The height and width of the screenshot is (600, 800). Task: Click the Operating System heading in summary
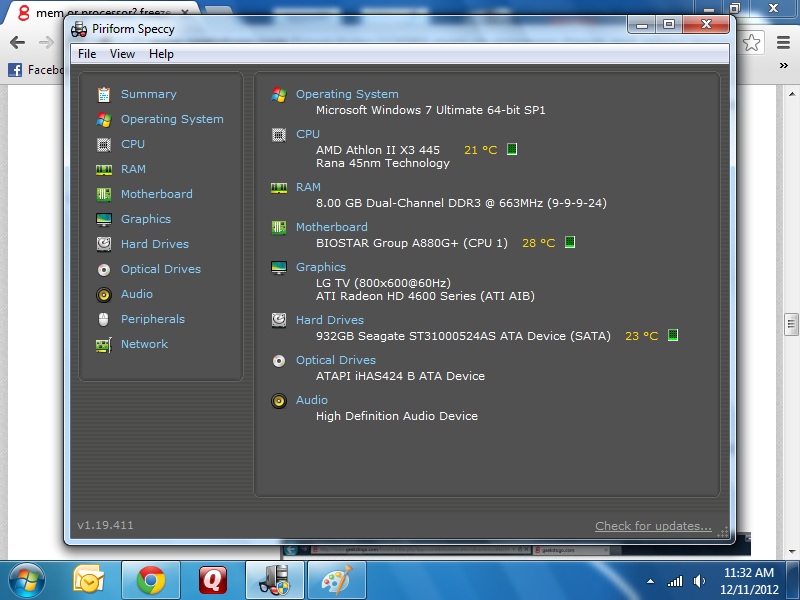347,94
